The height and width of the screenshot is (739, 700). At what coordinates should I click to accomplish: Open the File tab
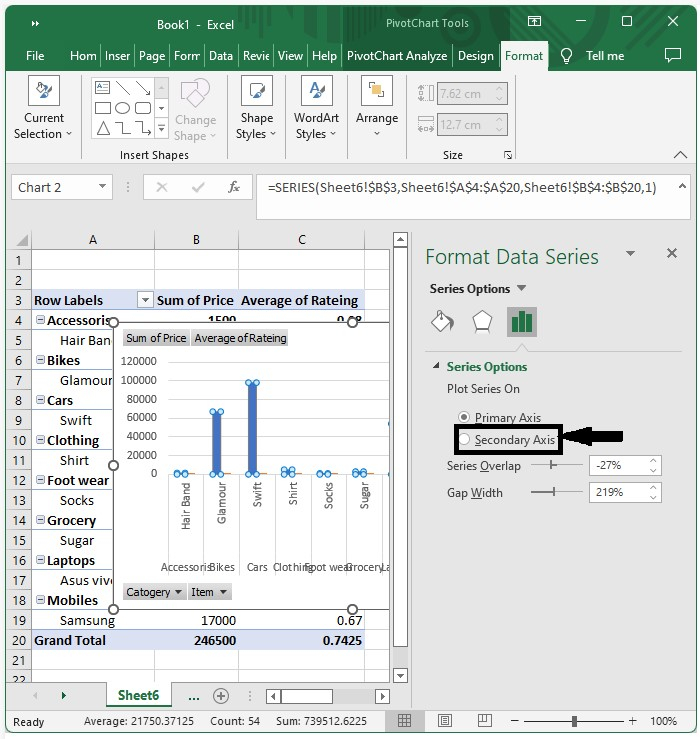coord(35,56)
